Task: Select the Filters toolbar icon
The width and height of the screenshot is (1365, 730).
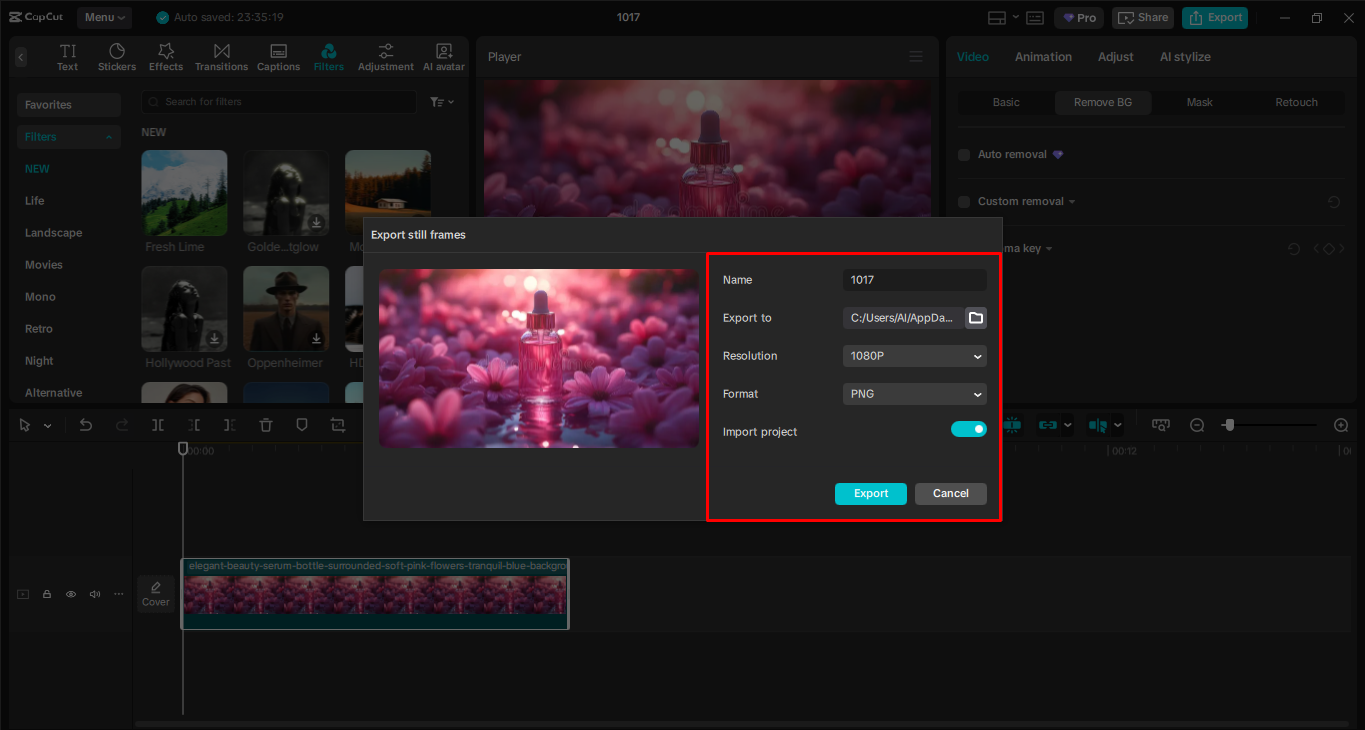Action: 328,57
